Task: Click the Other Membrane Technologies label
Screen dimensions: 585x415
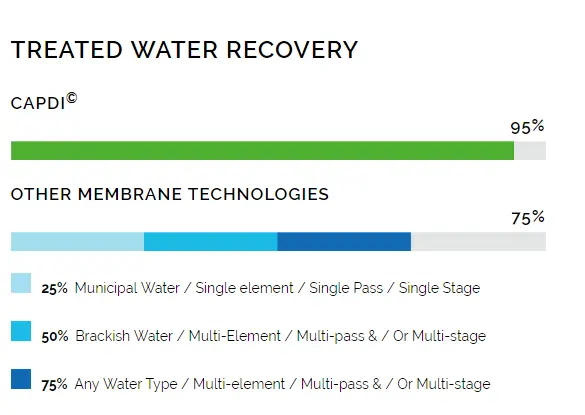Action: pos(170,194)
